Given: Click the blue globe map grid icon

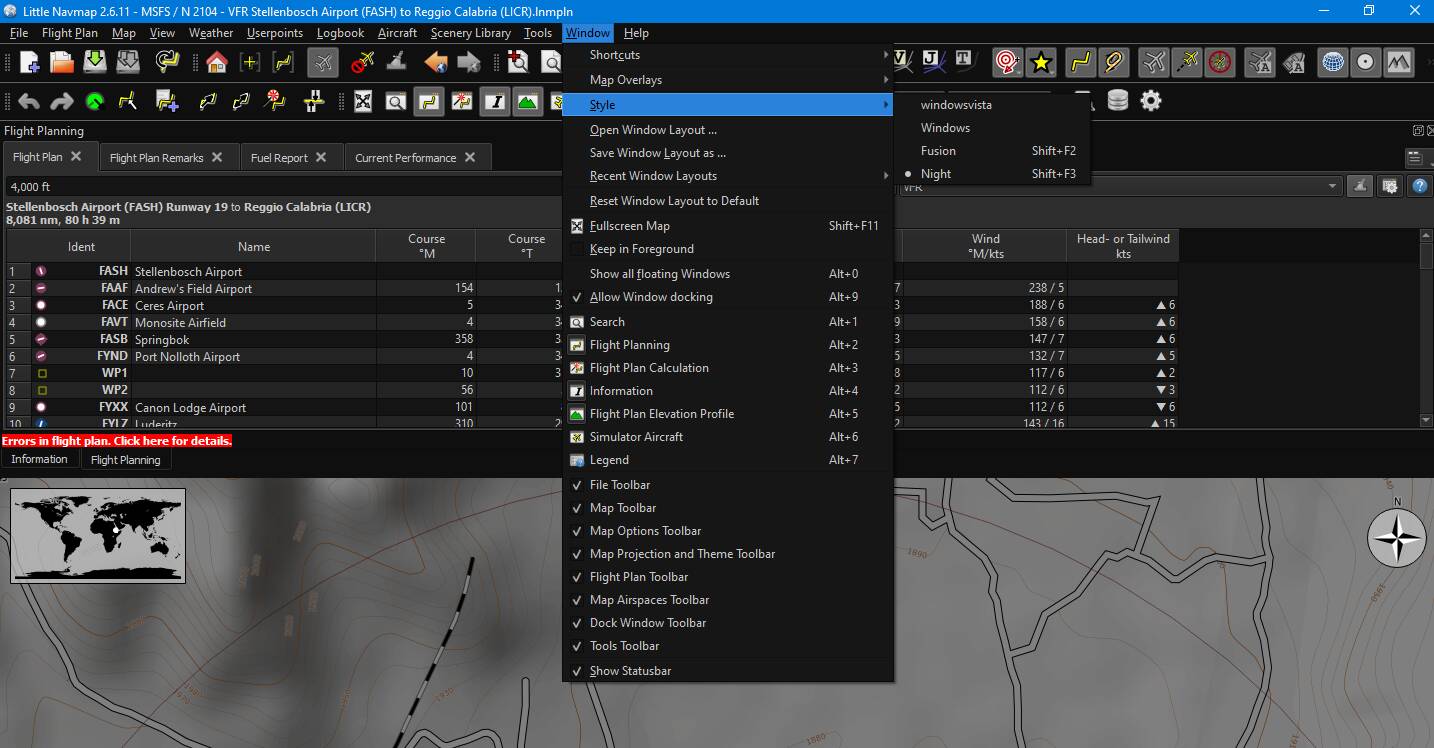Looking at the screenshot, I should coord(1332,62).
